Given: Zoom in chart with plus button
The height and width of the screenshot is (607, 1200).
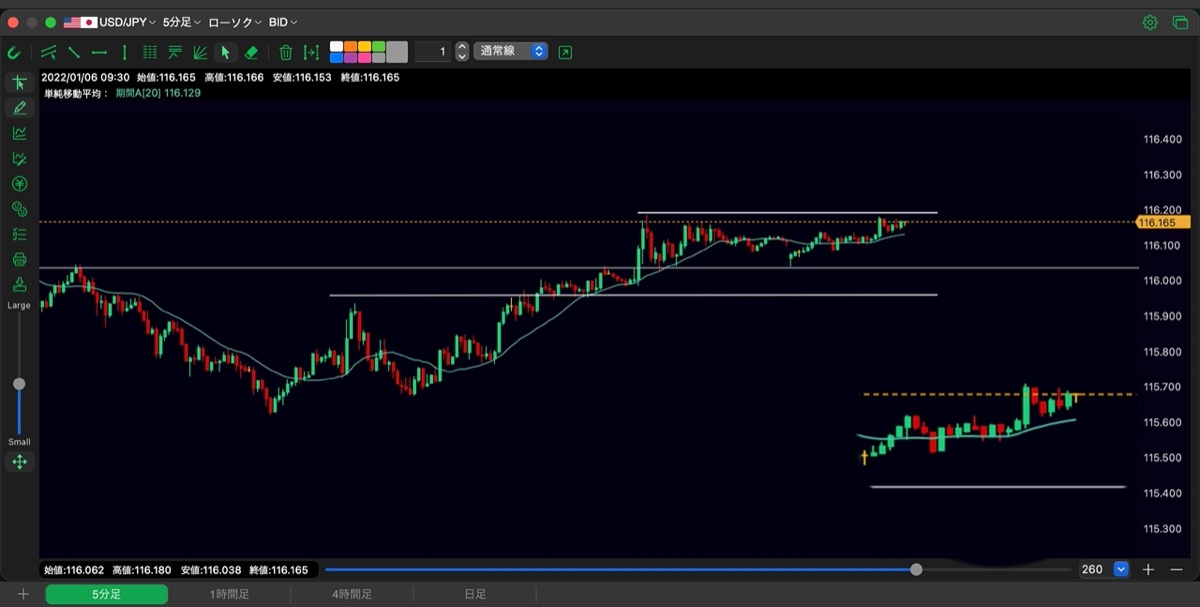Looking at the screenshot, I should pos(1148,569).
